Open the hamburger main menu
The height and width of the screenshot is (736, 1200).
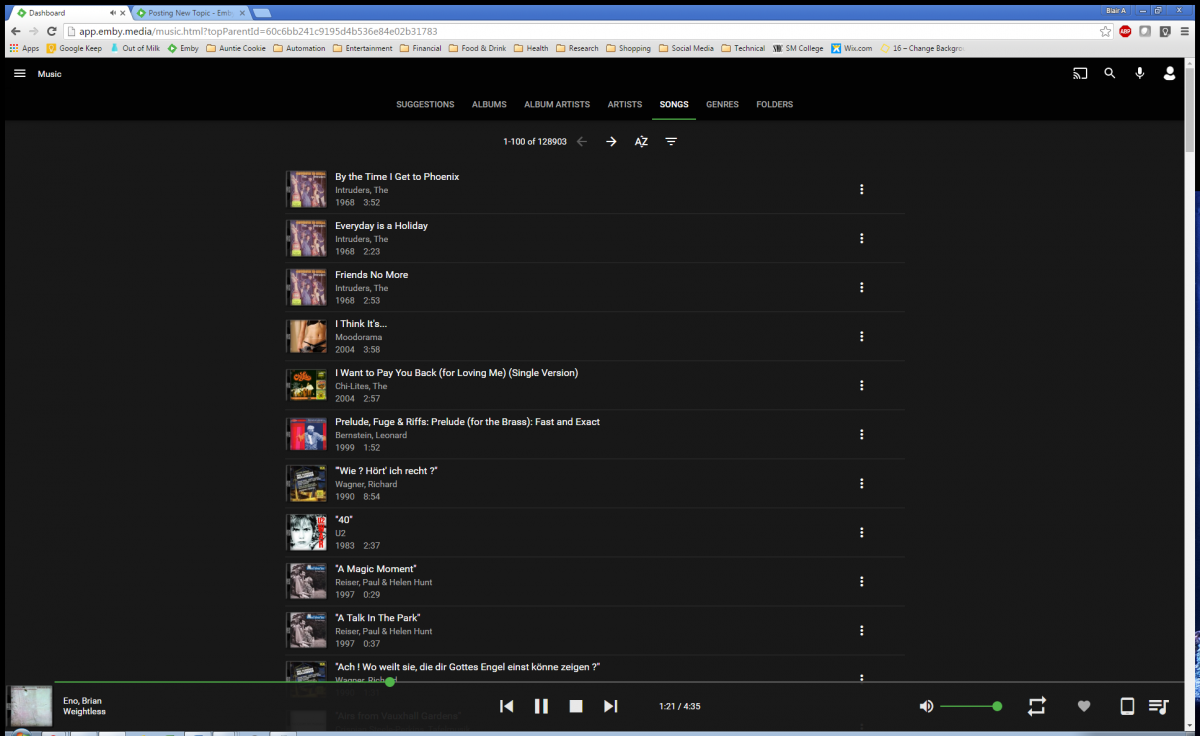[x=20, y=74]
